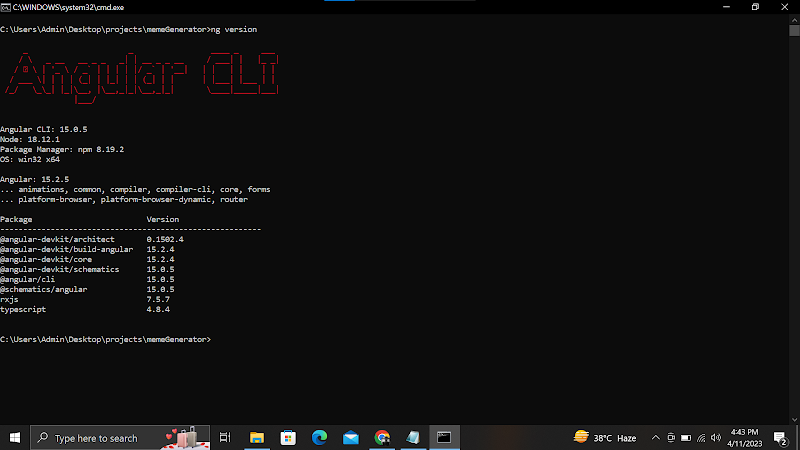Image resolution: width=800 pixels, height=450 pixels.
Task: Click the scrollbar up arrow
Action: tap(794, 20)
